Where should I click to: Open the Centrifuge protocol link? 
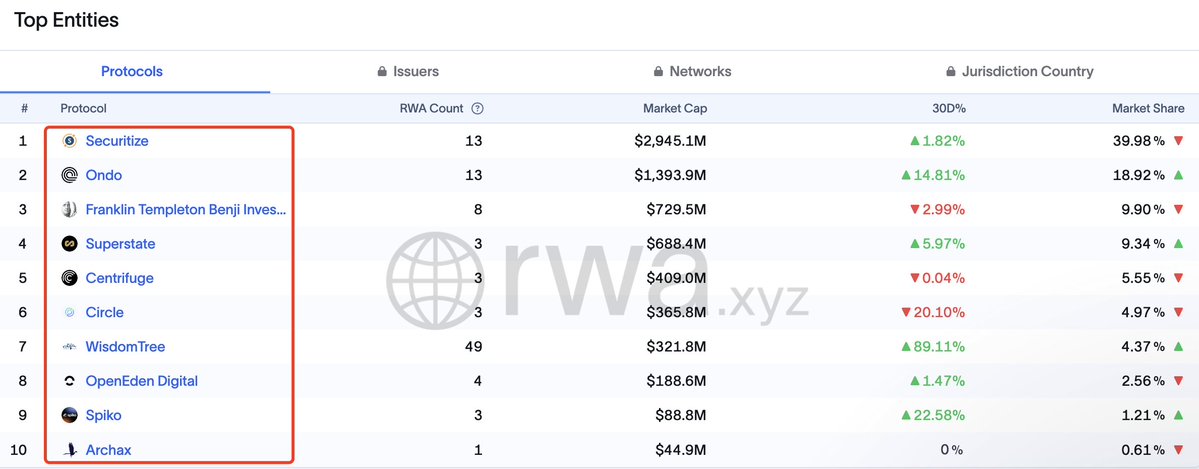coord(119,278)
